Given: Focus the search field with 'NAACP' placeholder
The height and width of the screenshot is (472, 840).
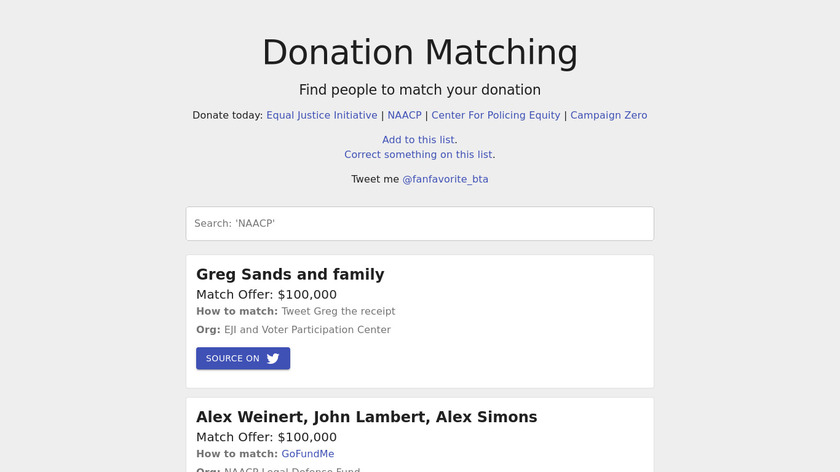Looking at the screenshot, I should tap(420, 224).
